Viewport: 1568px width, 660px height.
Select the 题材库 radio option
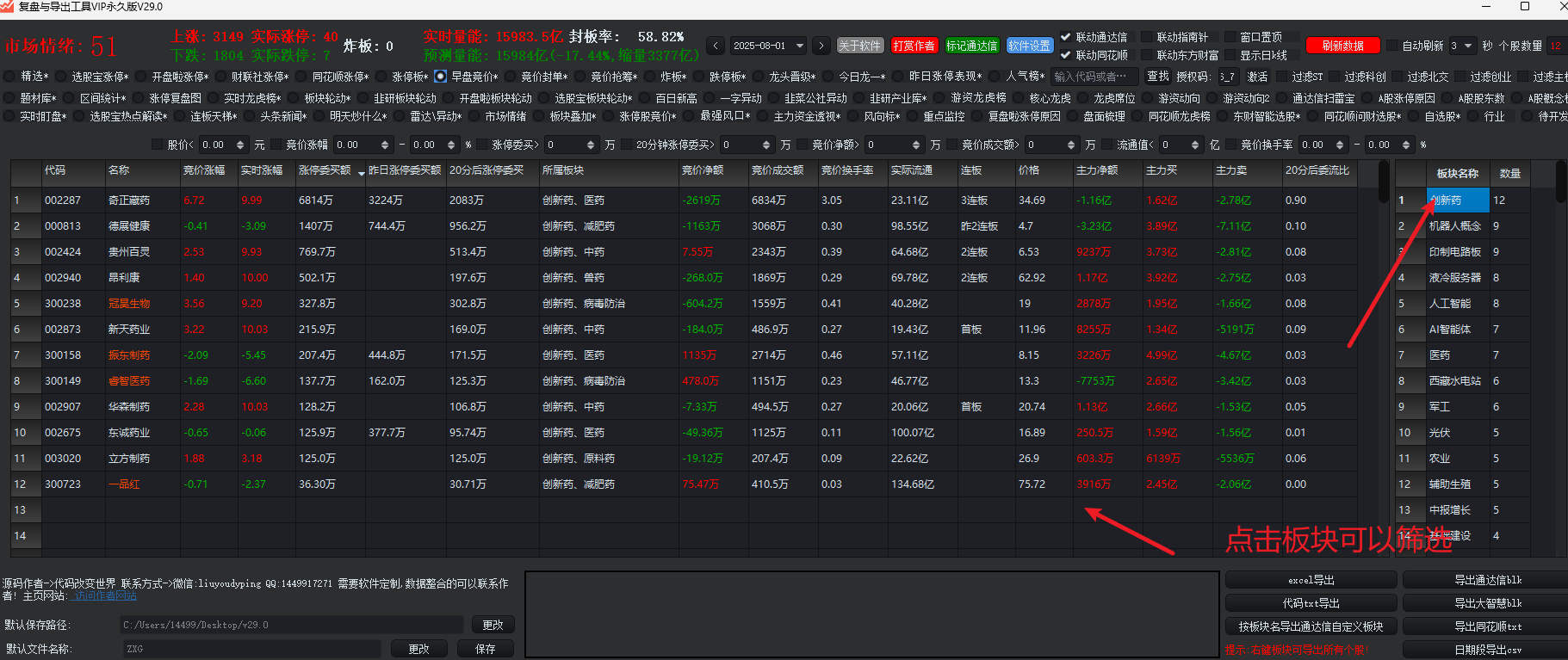(10, 98)
